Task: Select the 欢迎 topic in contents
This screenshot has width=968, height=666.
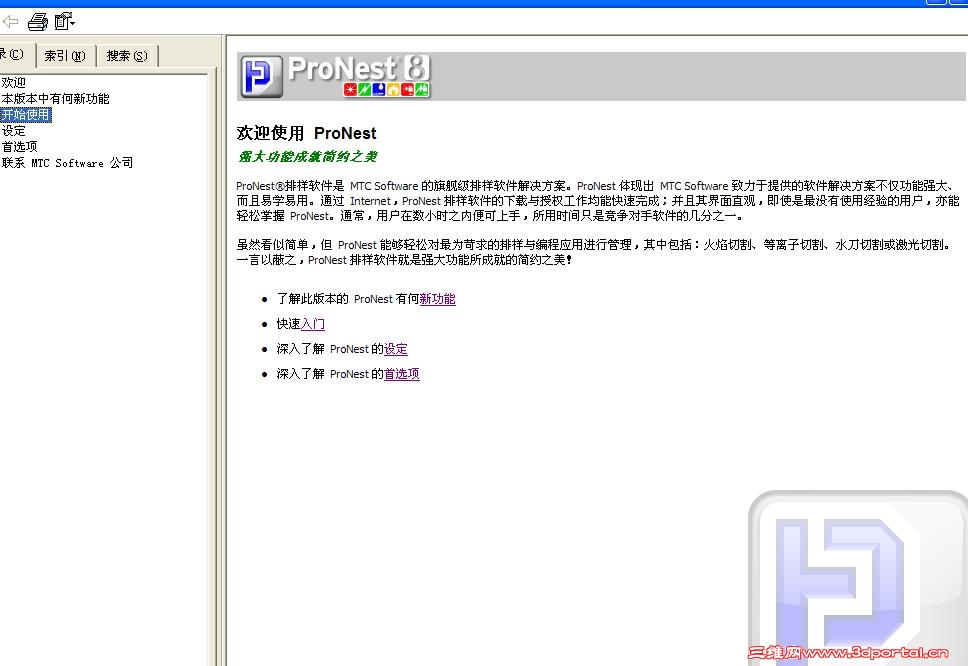Action: [14, 82]
